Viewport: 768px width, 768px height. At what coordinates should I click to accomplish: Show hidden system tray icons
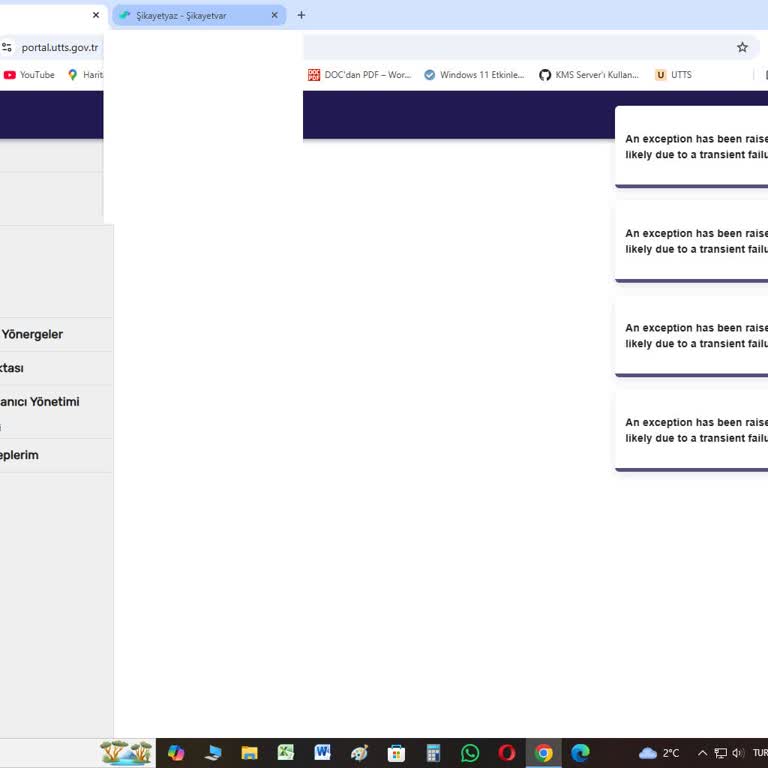[702, 753]
